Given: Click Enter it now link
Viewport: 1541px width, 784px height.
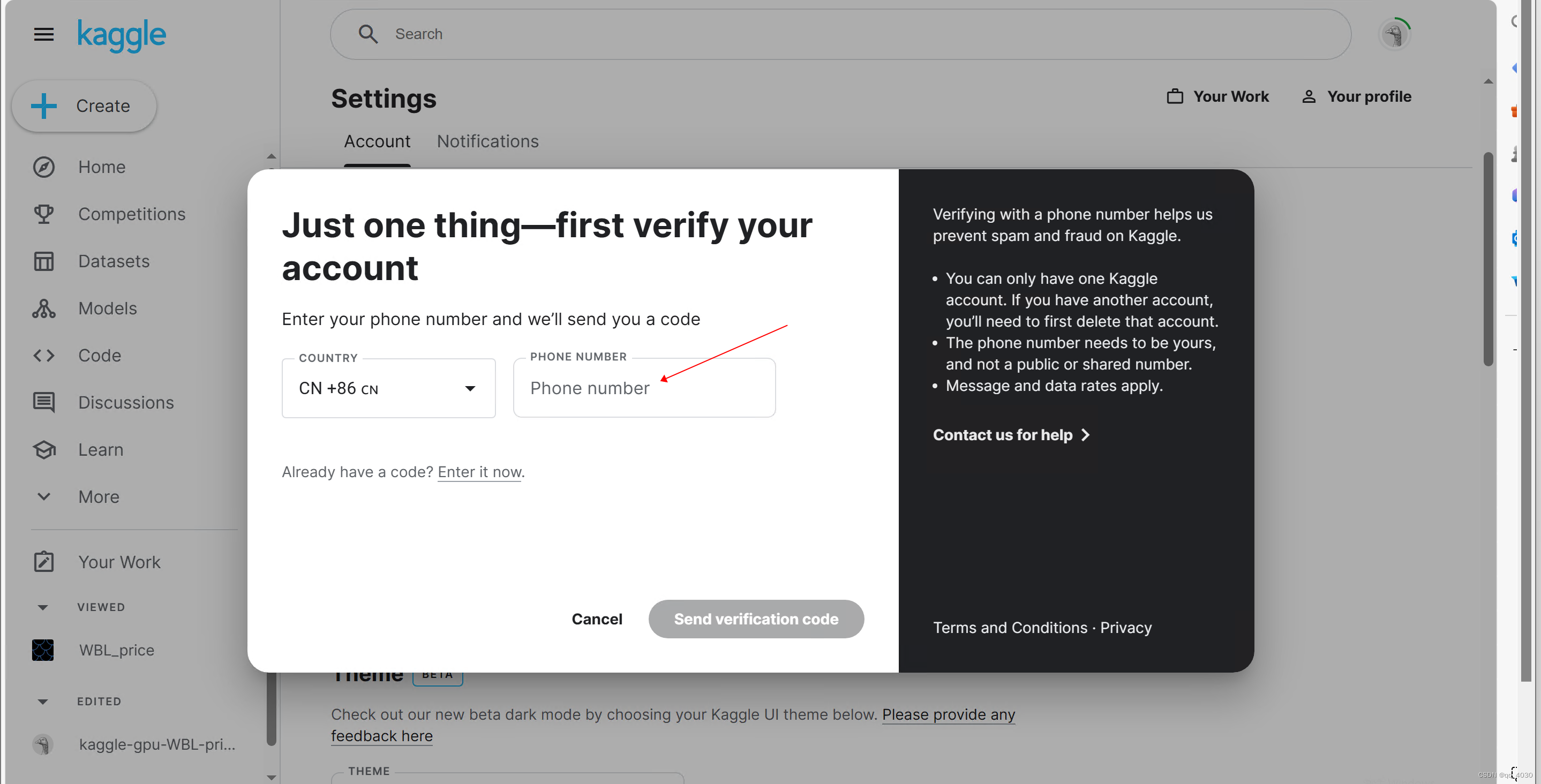Looking at the screenshot, I should point(479,471).
